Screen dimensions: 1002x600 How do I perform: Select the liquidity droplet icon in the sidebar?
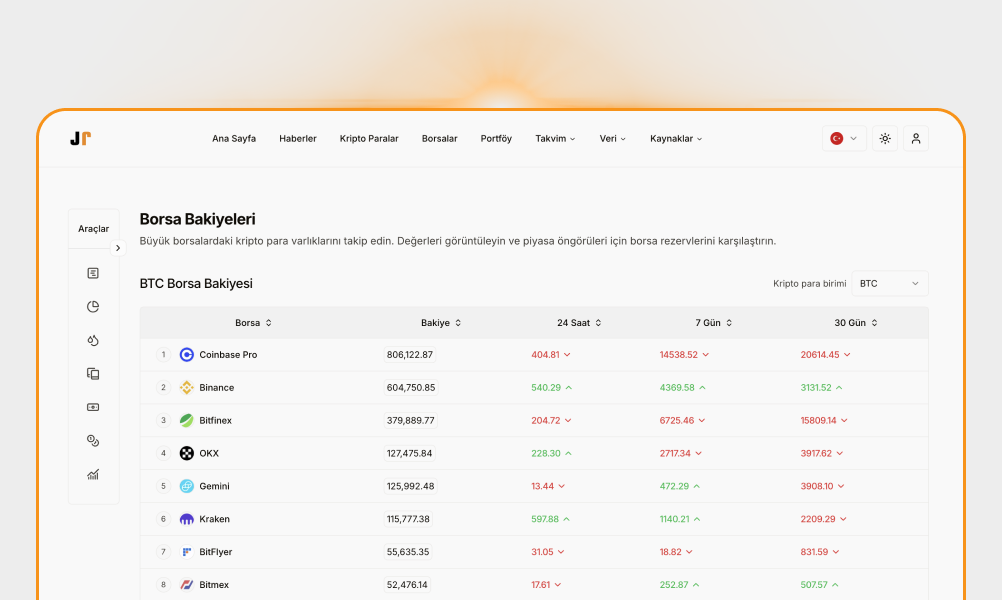click(x=93, y=340)
